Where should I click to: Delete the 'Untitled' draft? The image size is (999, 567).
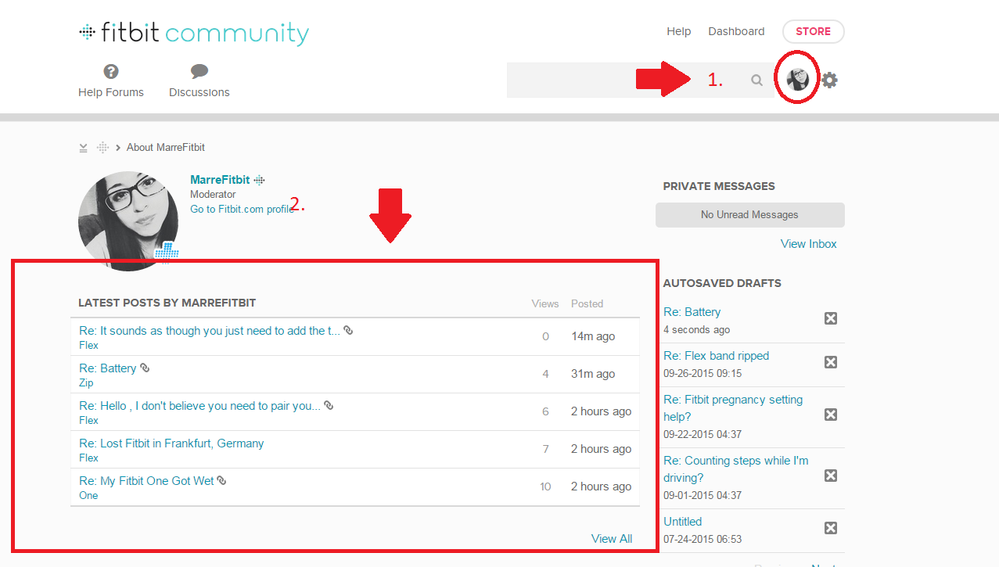coord(830,528)
